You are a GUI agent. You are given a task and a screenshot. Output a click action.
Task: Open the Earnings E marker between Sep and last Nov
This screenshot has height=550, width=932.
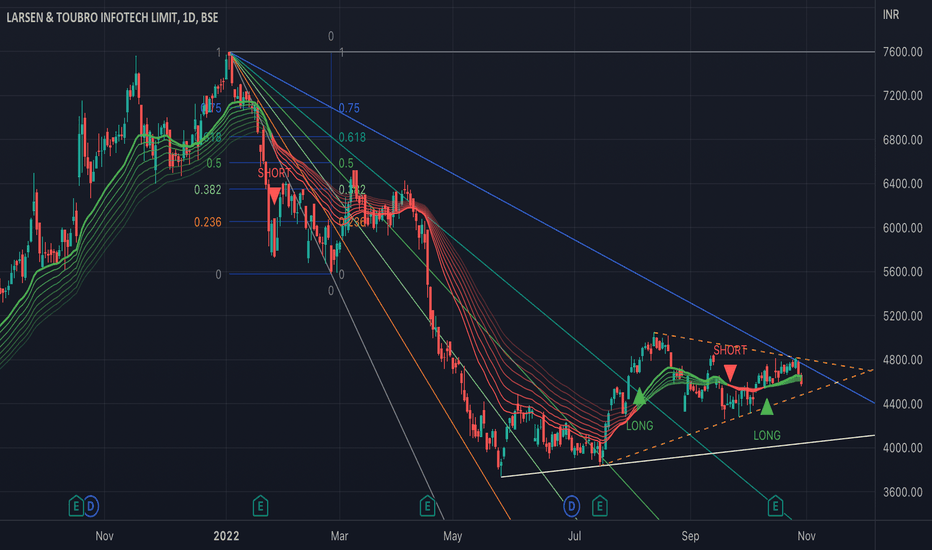[774, 506]
